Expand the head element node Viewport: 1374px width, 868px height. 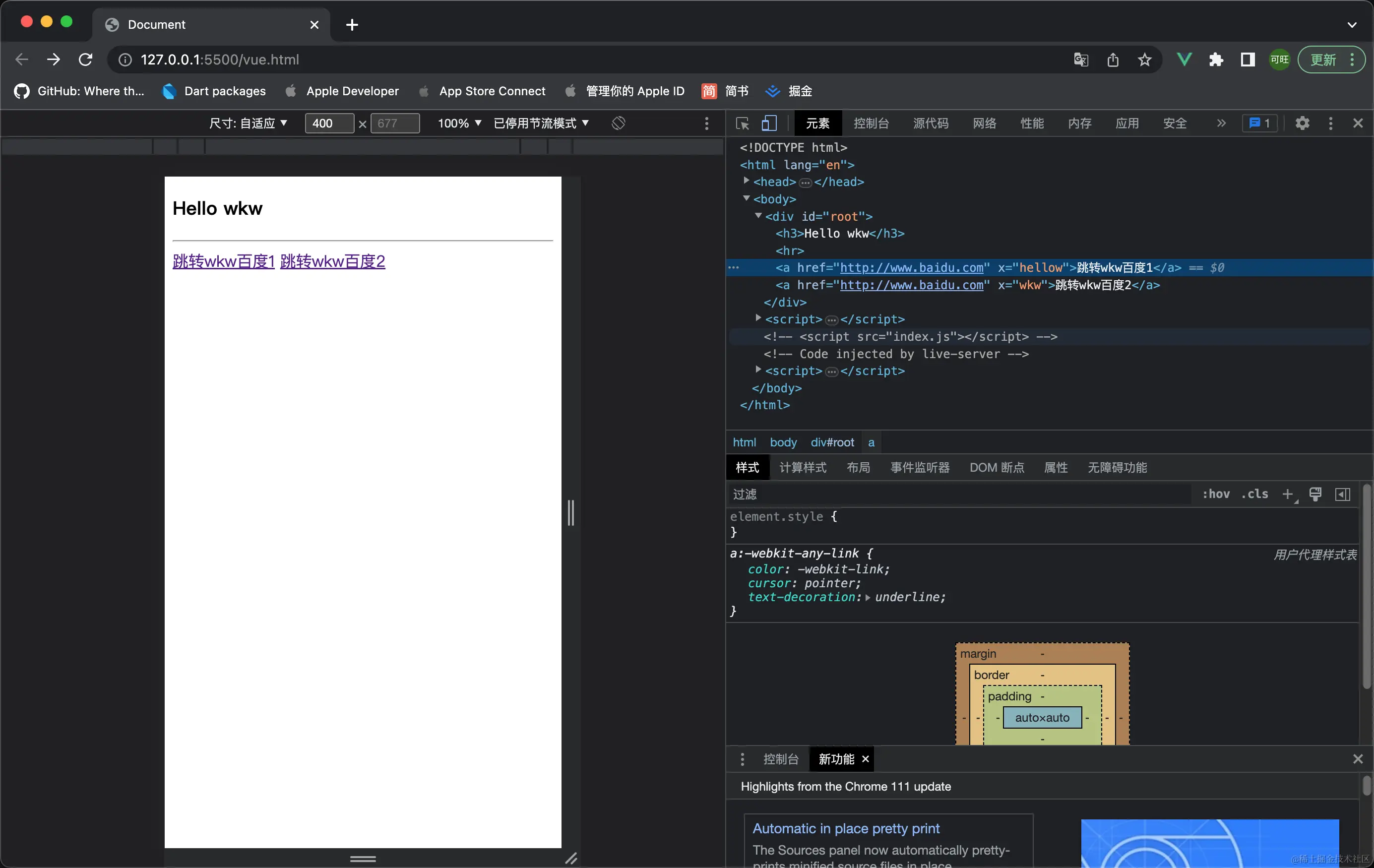(x=747, y=182)
